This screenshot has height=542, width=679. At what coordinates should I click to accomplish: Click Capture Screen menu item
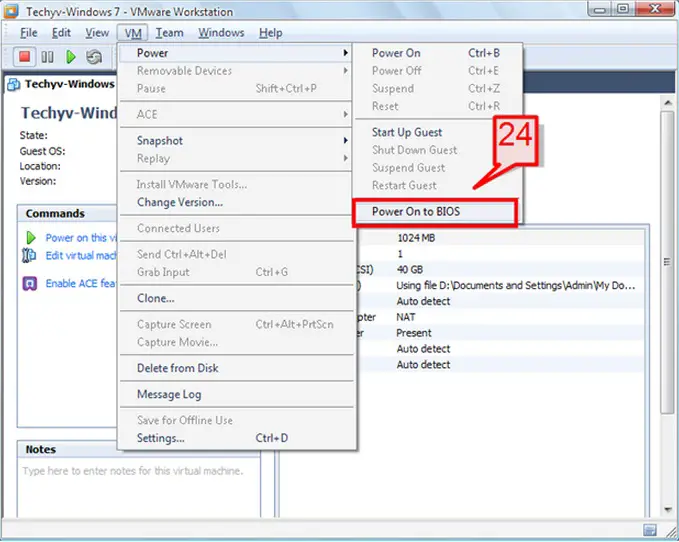pyautogui.click(x=236, y=324)
